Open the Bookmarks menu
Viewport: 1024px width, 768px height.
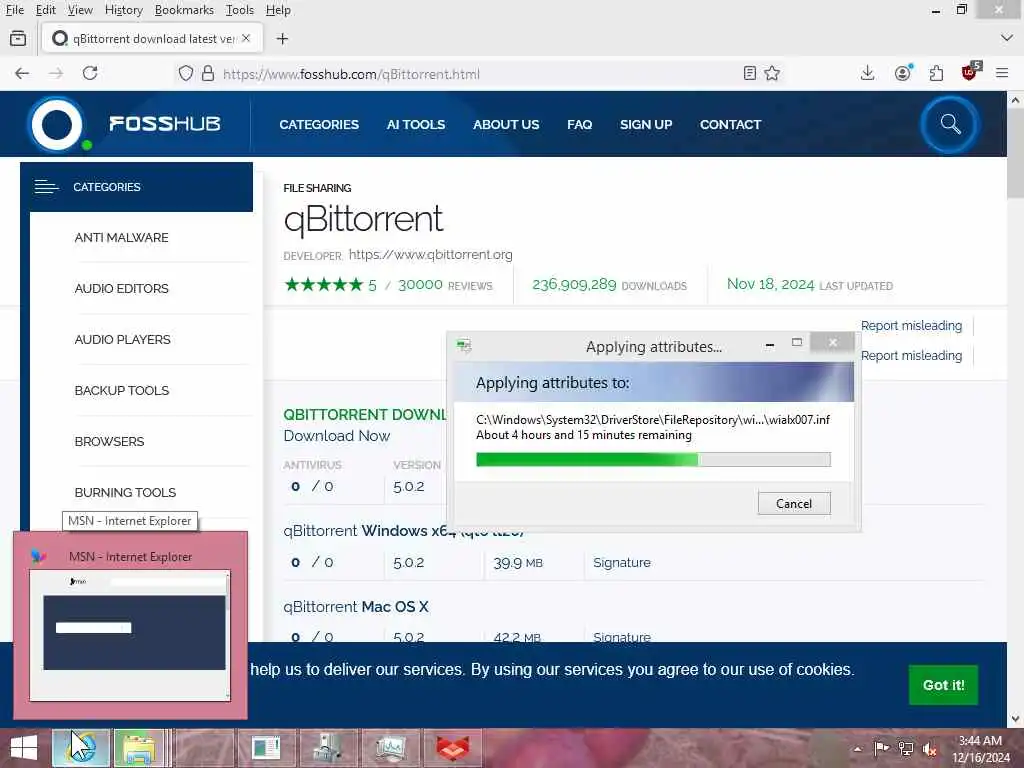[x=184, y=10]
